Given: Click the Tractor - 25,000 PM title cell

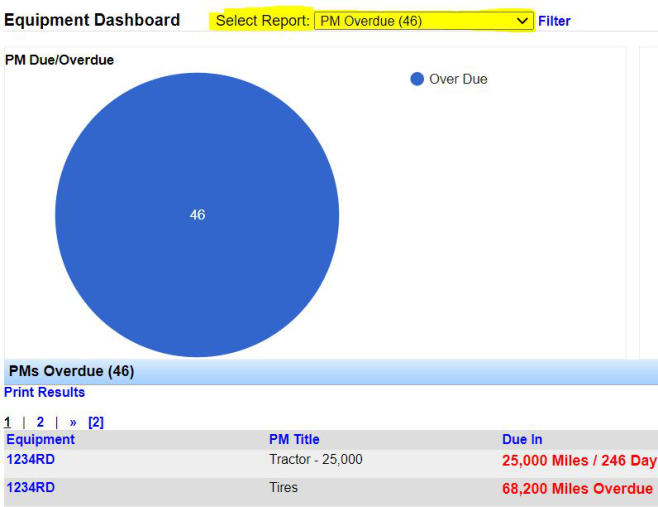Looking at the screenshot, I should pos(316,459).
